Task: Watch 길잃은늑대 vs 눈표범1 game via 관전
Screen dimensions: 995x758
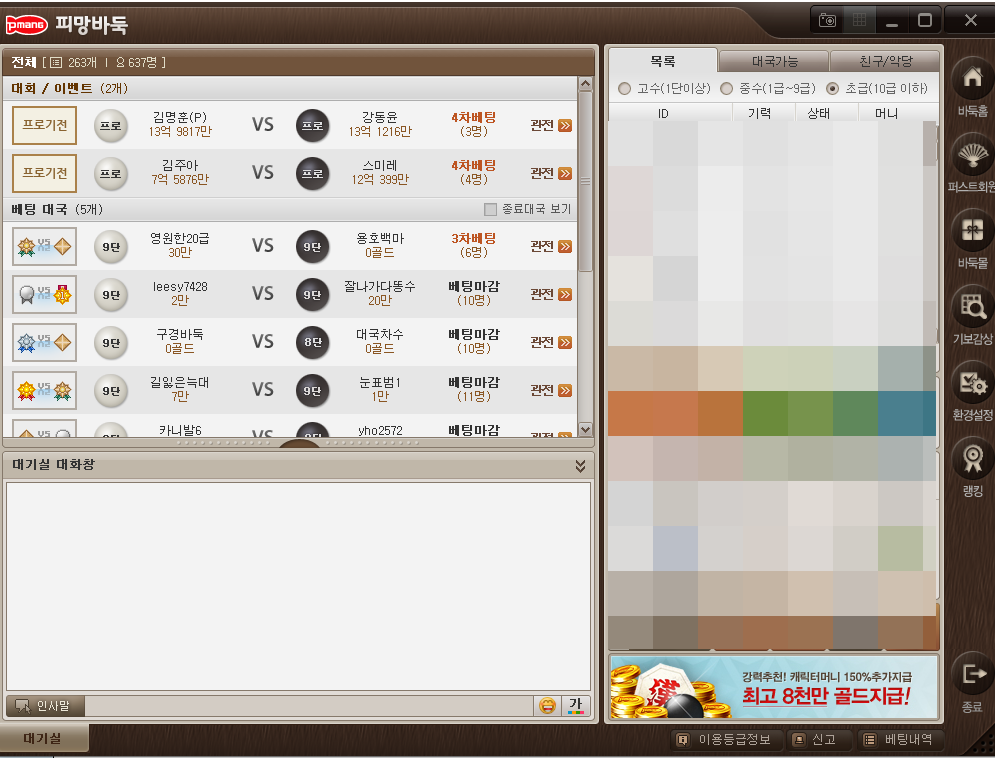Action: click(551, 390)
